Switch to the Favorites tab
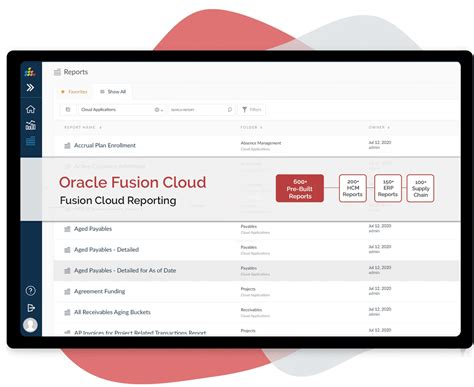The width and height of the screenshot is (474, 387). [x=74, y=92]
